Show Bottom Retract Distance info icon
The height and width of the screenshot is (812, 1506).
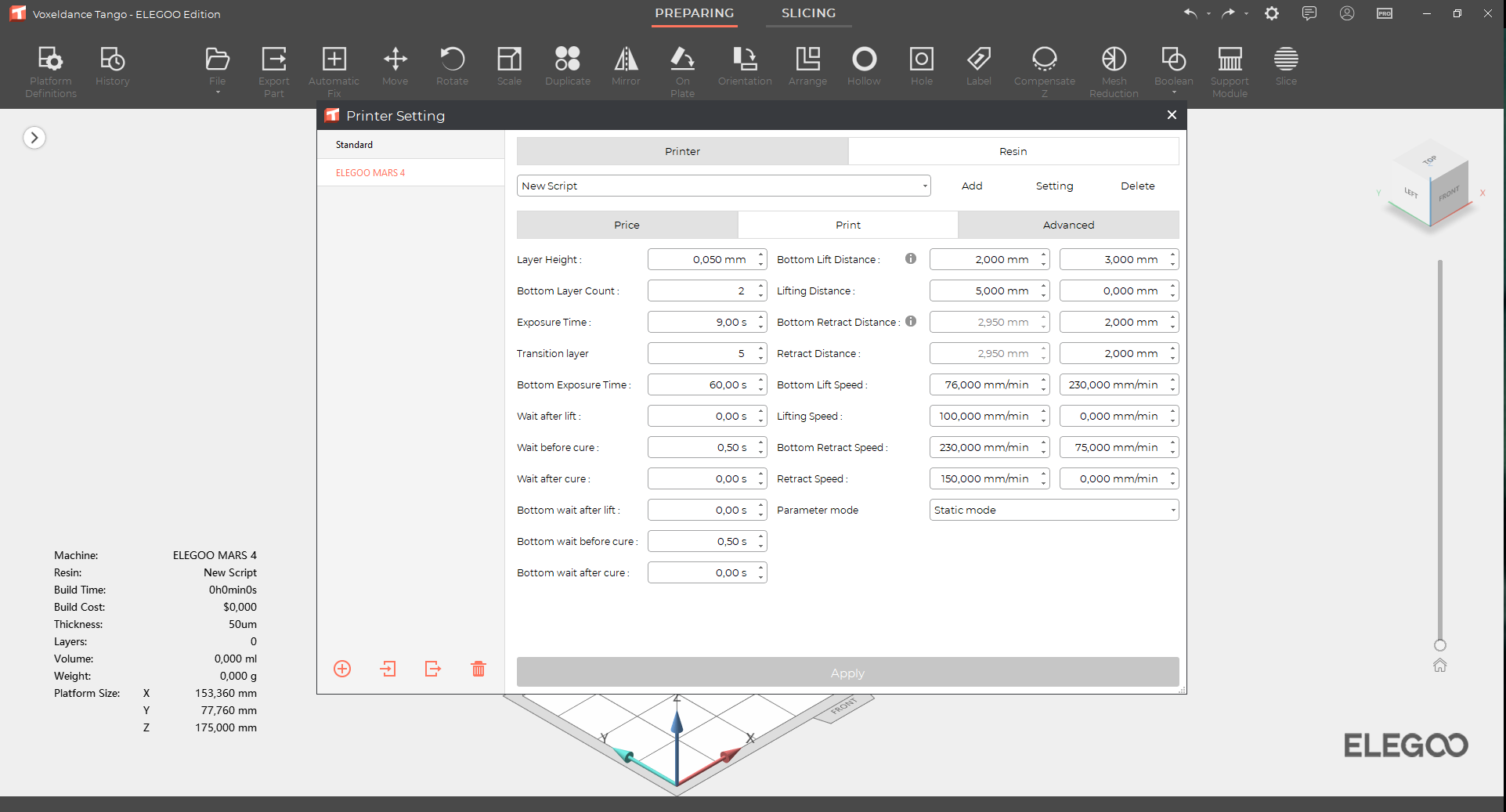pos(911,321)
